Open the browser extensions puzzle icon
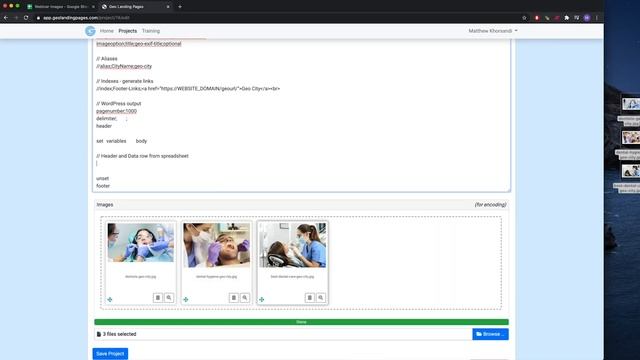 click(x=567, y=18)
